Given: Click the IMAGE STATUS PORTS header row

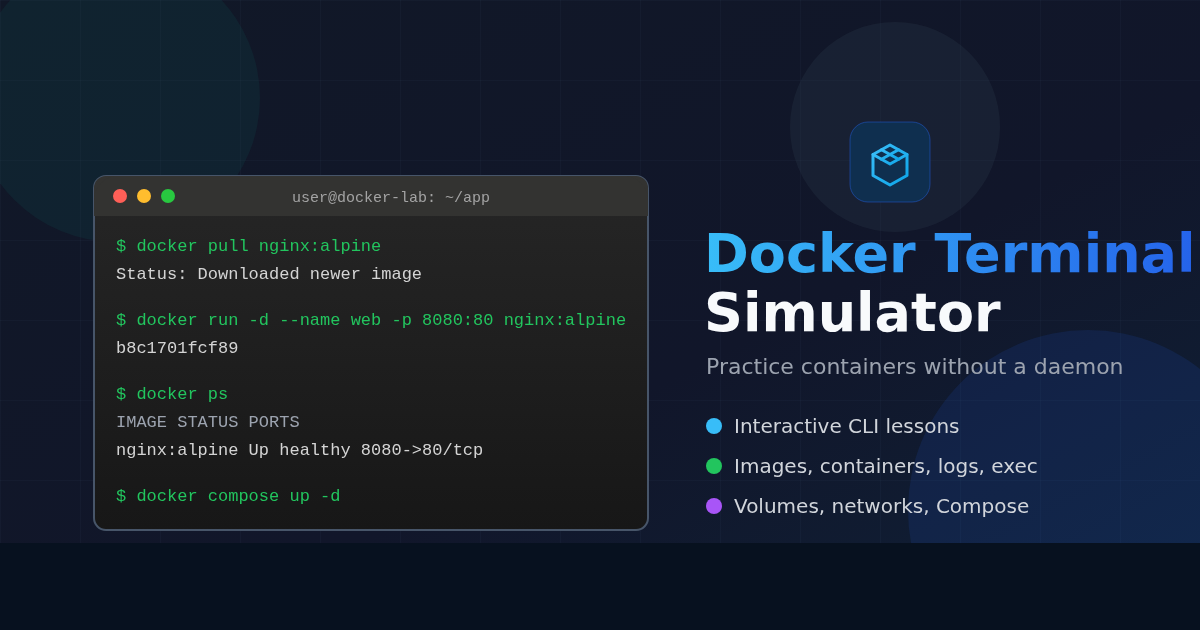Looking at the screenshot, I should [x=208, y=422].
